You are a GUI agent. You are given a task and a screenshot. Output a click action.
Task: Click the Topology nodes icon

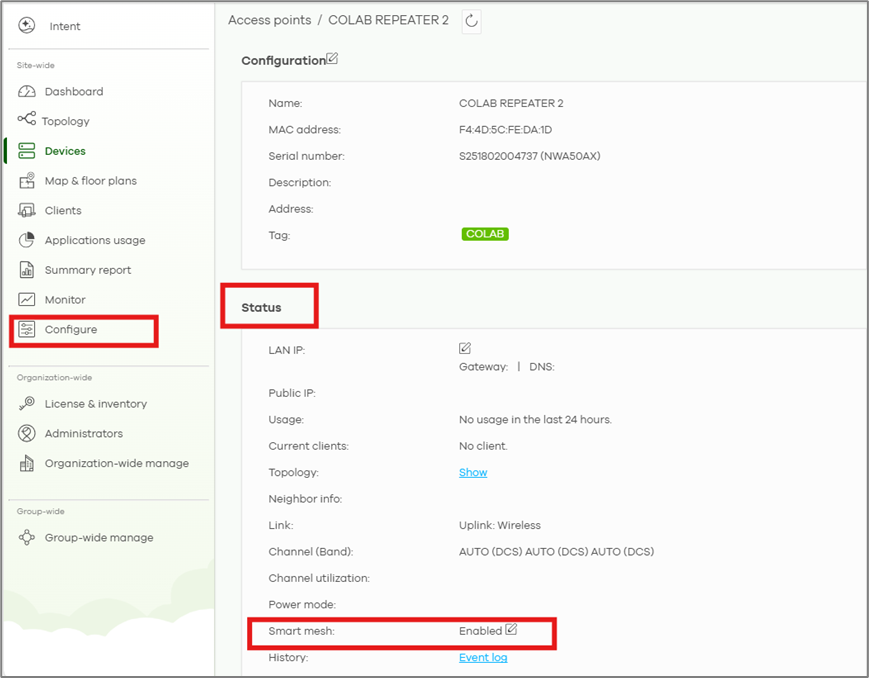27,118
